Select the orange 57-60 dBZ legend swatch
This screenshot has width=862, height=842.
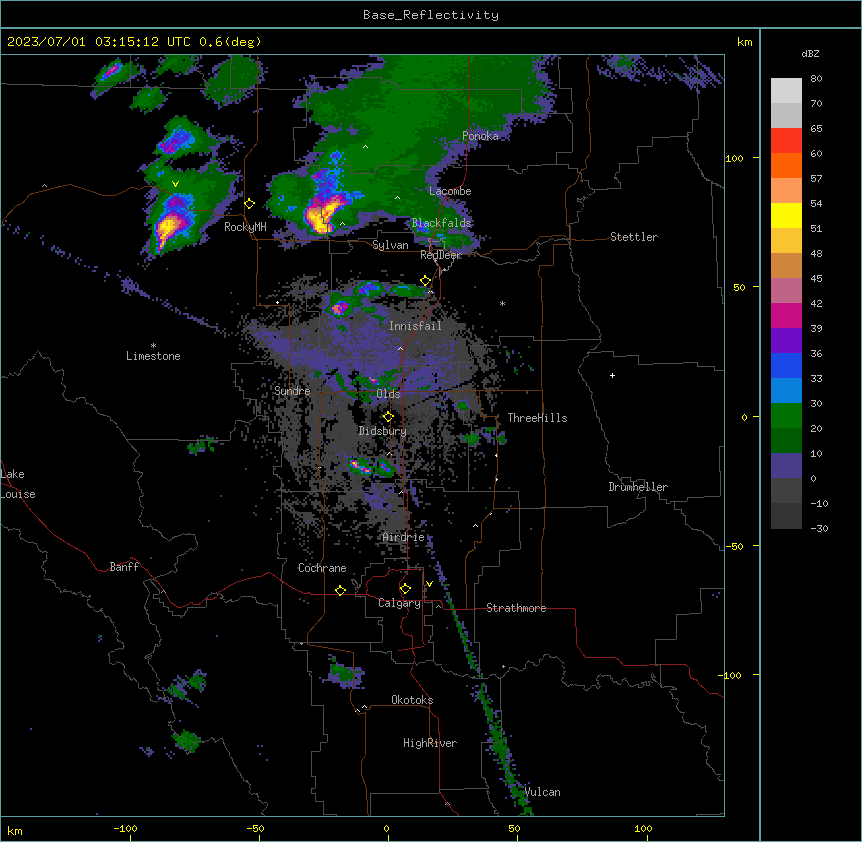pyautogui.click(x=786, y=165)
